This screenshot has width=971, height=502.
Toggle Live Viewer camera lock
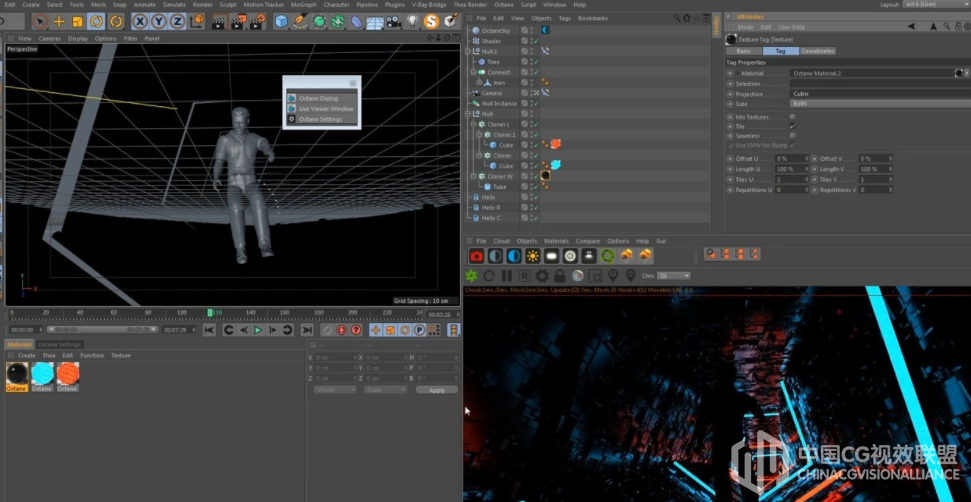(x=559, y=275)
